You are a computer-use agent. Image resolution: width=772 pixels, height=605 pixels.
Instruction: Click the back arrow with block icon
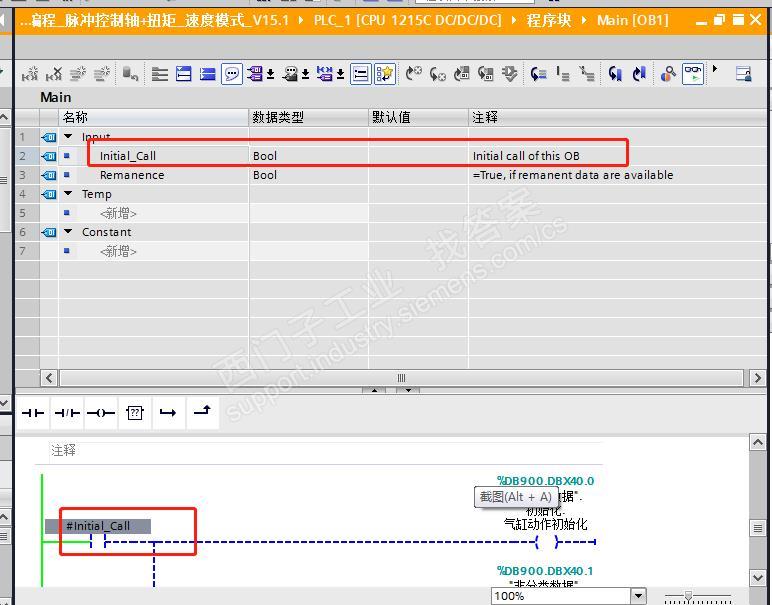click(485, 74)
